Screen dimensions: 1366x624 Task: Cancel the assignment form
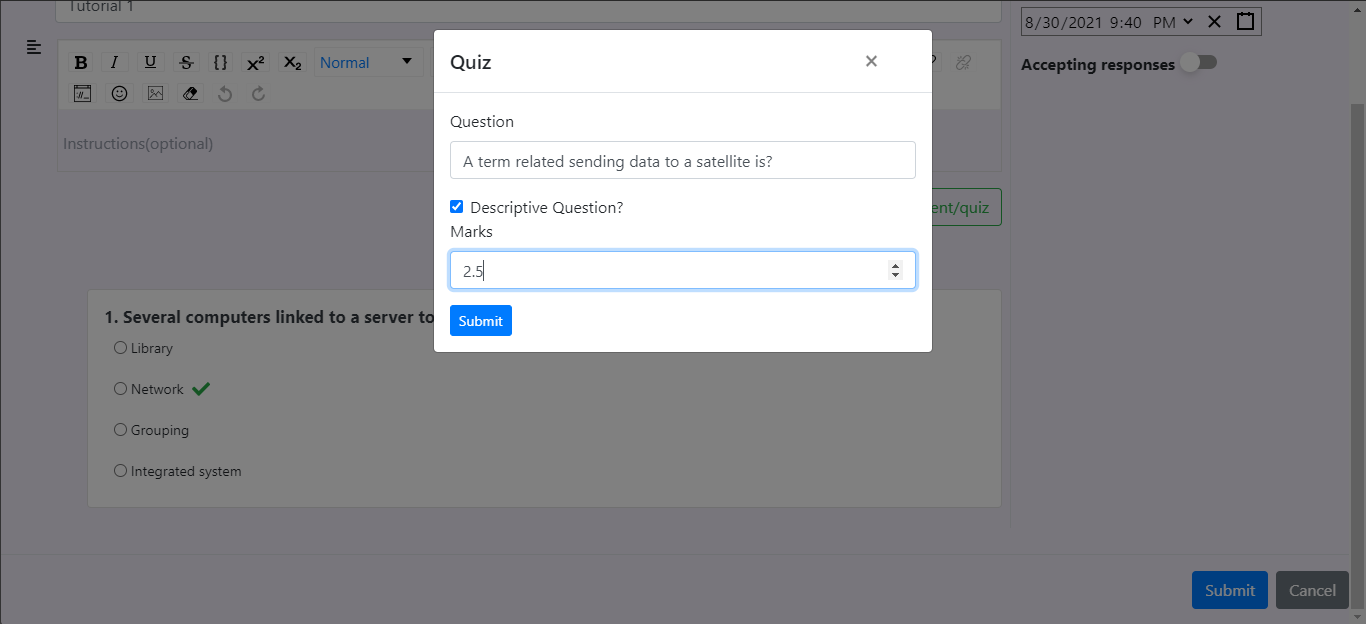(1312, 590)
